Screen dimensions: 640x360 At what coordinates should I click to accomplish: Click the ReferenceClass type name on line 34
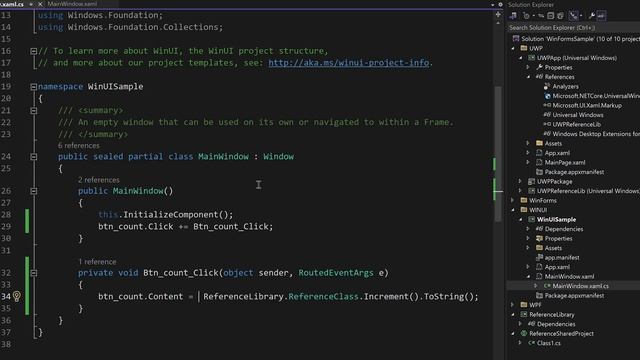pyautogui.click(x=323, y=297)
